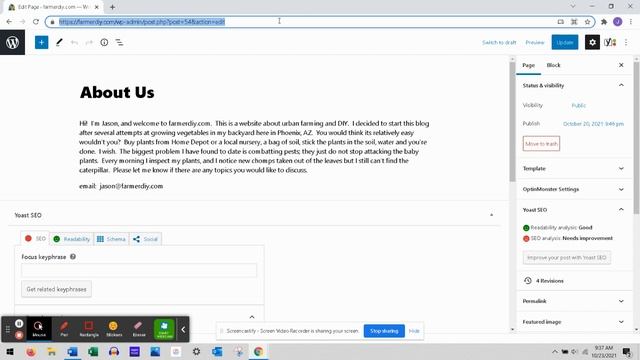This screenshot has width=640, height=360.
Task: Open a new browser tab with plus
Action: coord(112,7)
